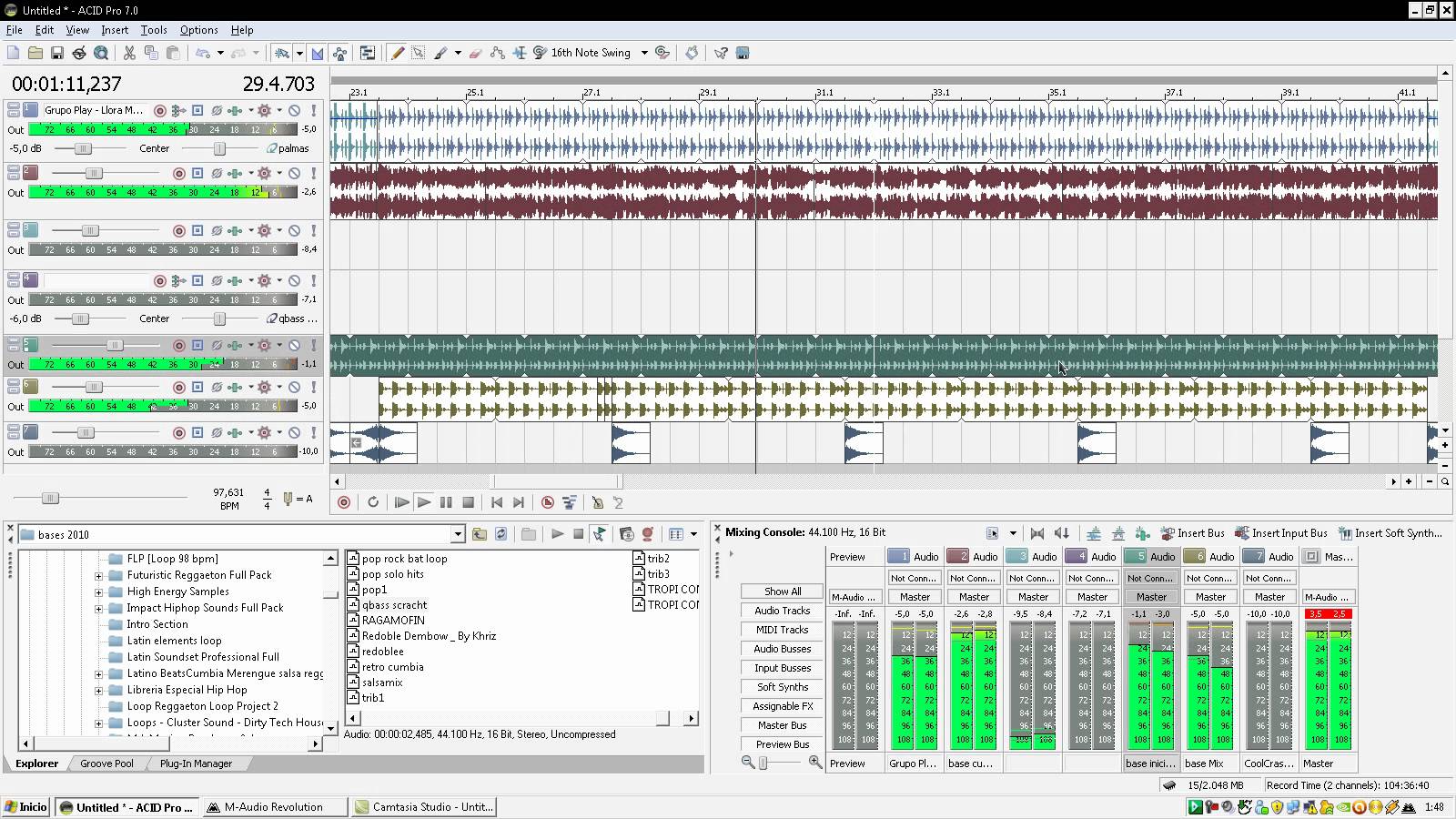This screenshot has height=819, width=1456.
Task: Expand the High Energy Samples folder
Action: point(98,591)
